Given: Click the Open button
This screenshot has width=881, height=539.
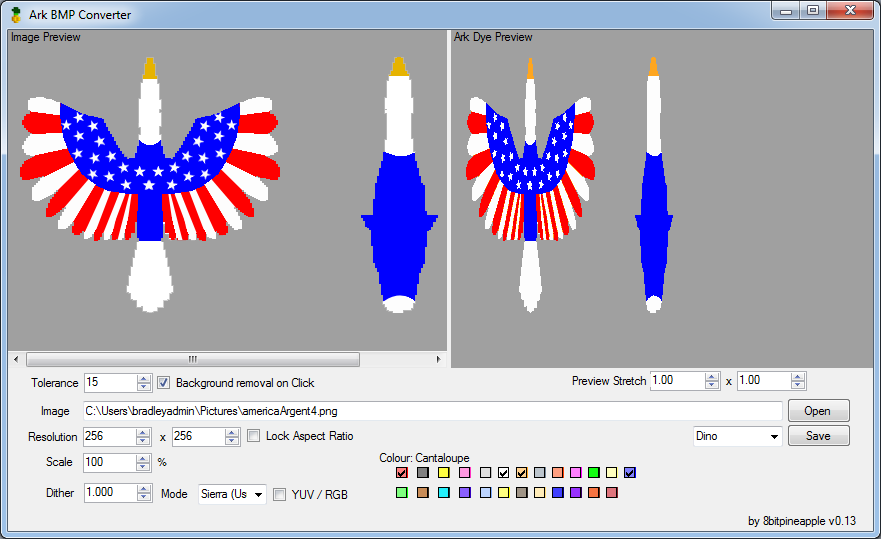Looking at the screenshot, I should [x=818, y=411].
